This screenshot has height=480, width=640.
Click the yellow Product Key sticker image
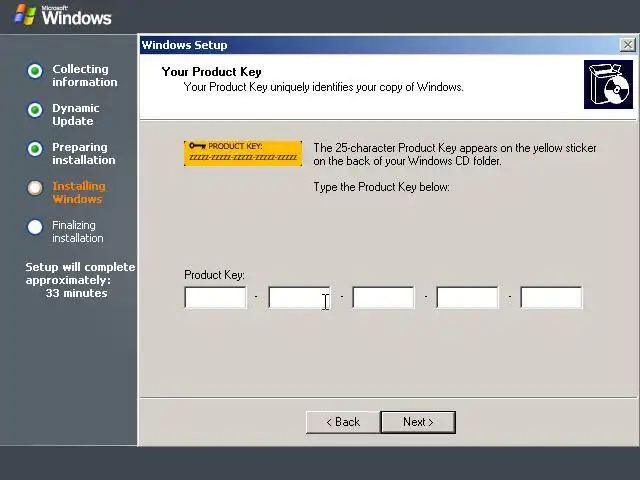click(243, 153)
